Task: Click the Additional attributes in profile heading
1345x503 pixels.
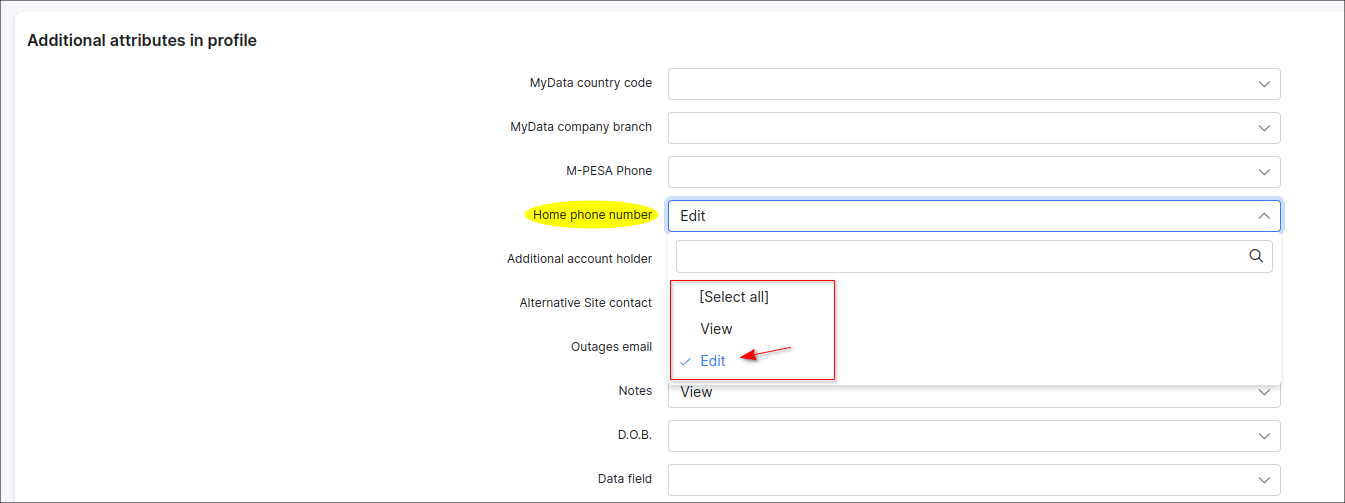Action: click(142, 41)
